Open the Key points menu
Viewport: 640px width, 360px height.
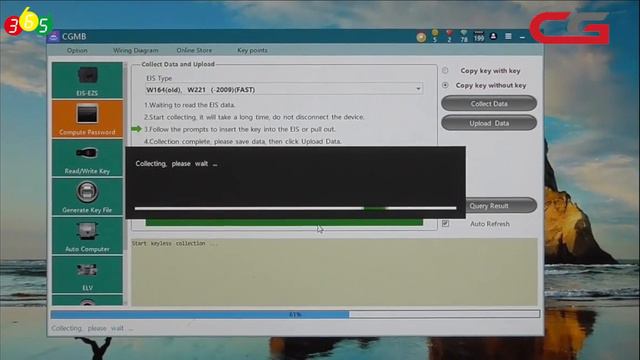click(252, 50)
